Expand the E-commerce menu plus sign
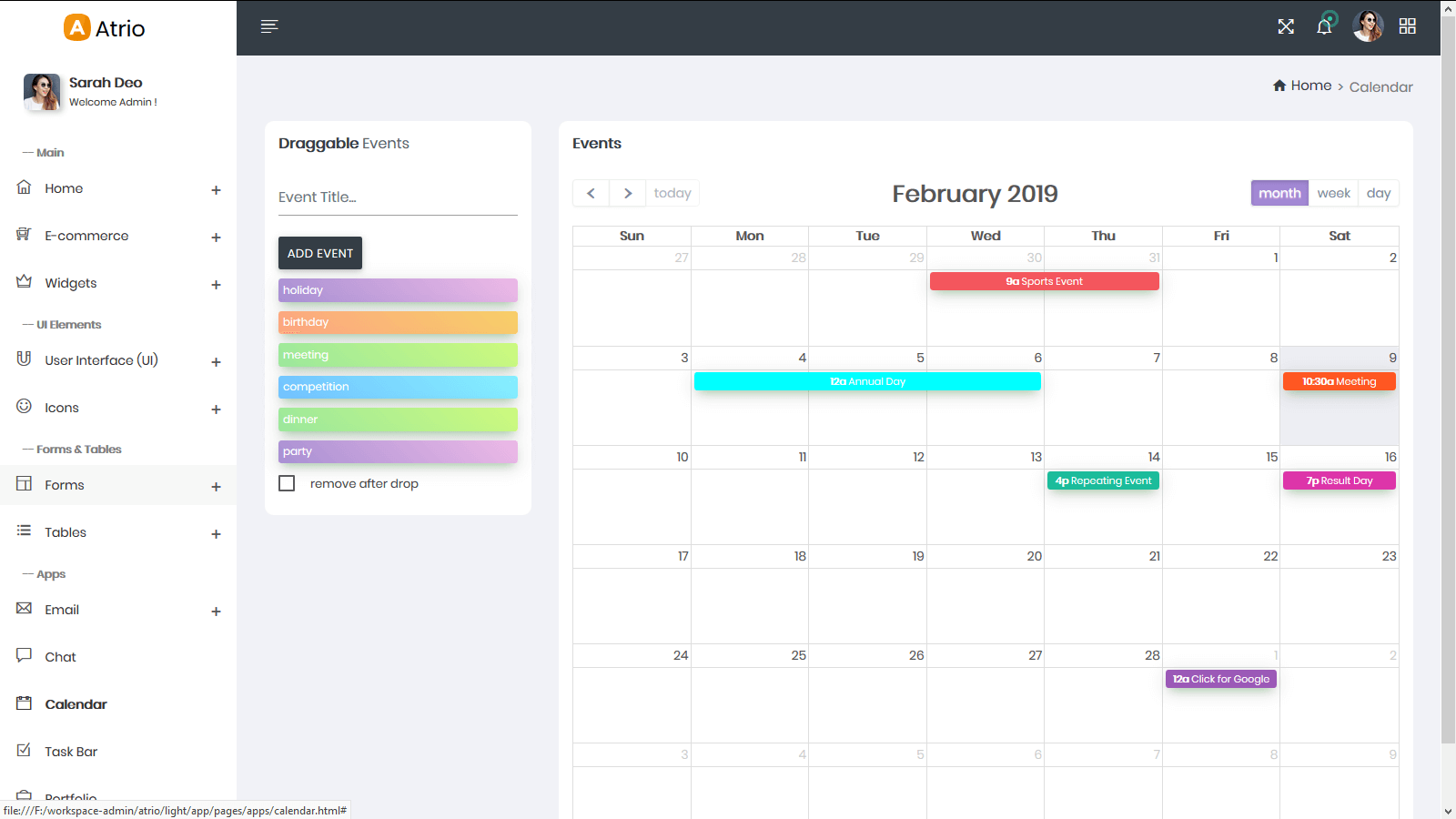The width and height of the screenshot is (1456, 819). click(x=216, y=238)
